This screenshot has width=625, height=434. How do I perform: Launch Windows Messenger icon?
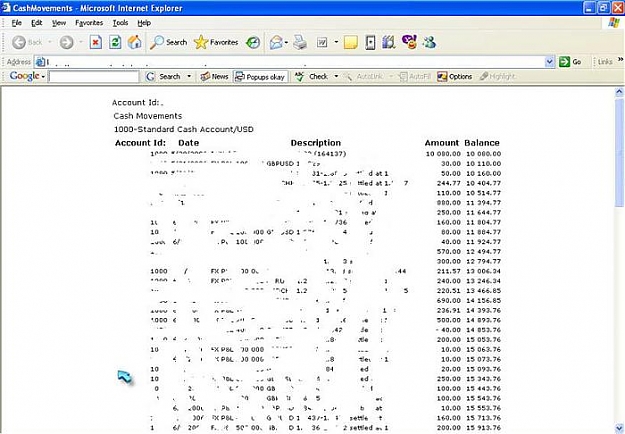point(430,42)
